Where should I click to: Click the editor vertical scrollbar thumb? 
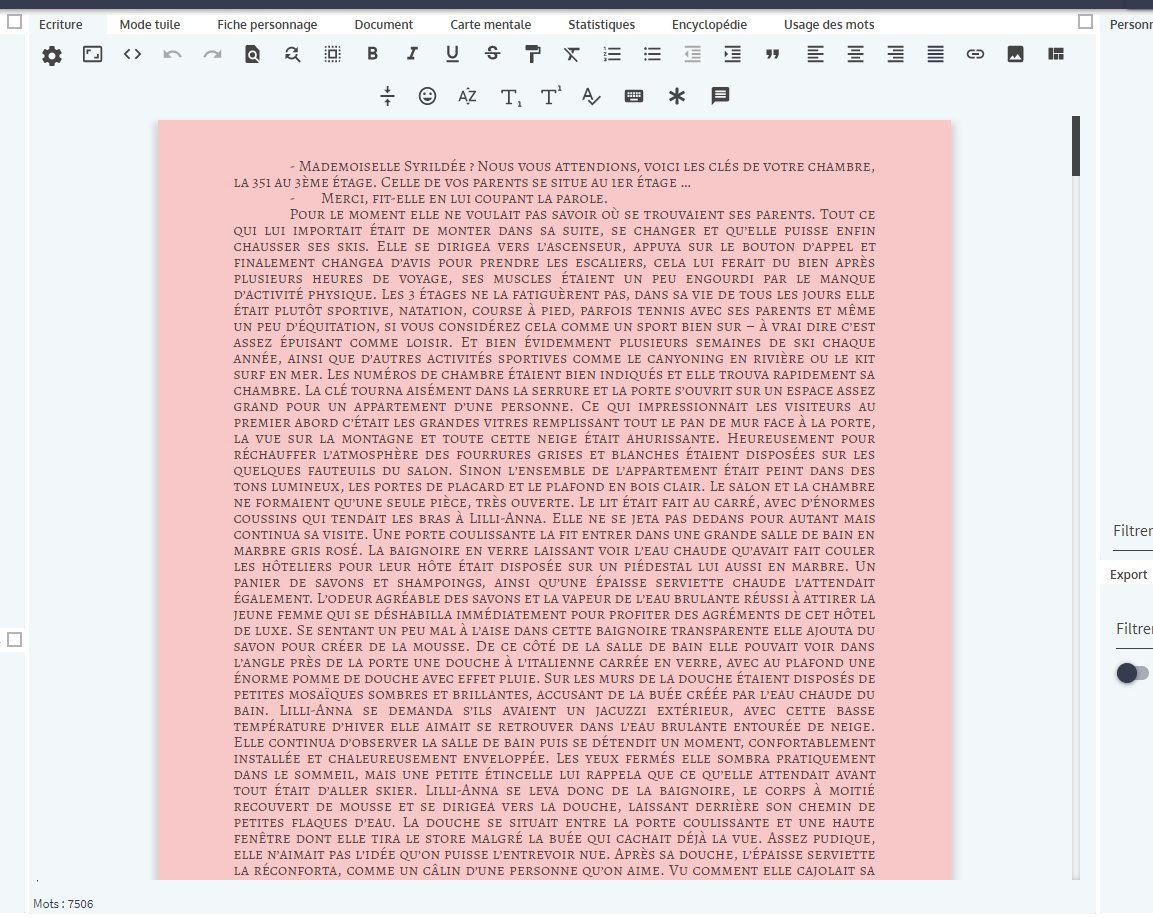1076,146
